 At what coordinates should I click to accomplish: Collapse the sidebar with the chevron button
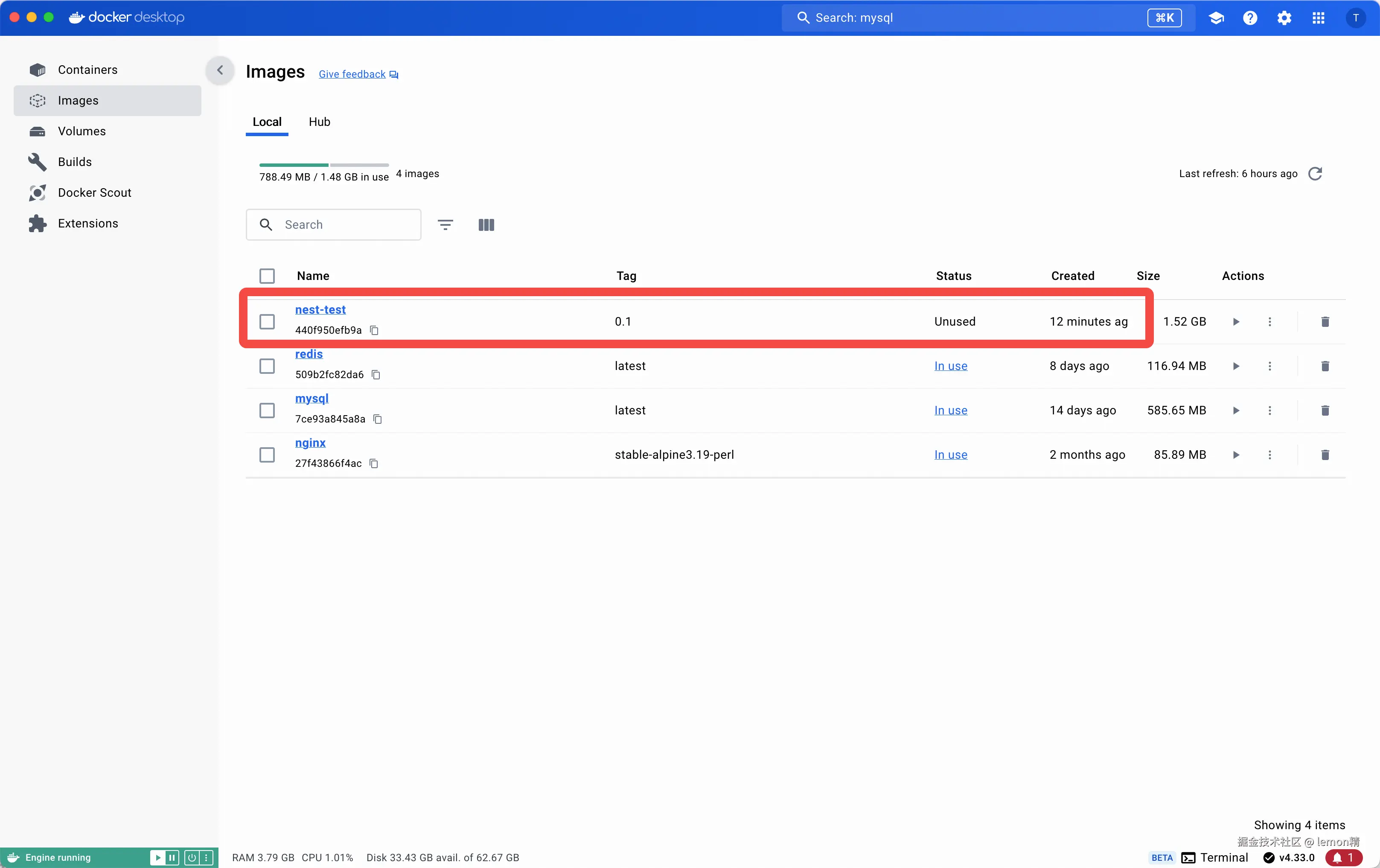click(x=220, y=70)
